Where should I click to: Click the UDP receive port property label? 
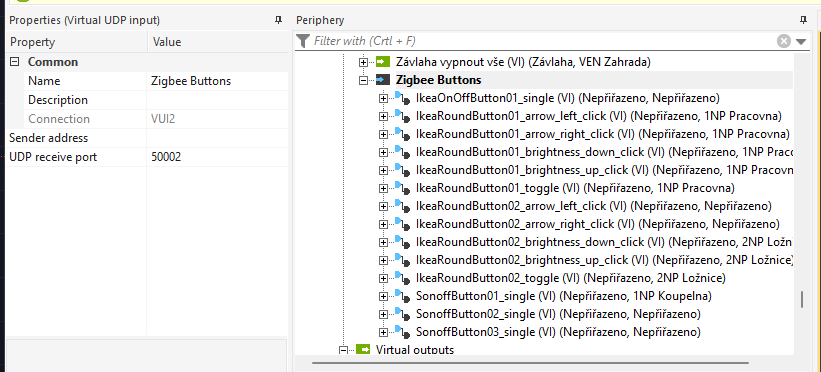(53, 157)
